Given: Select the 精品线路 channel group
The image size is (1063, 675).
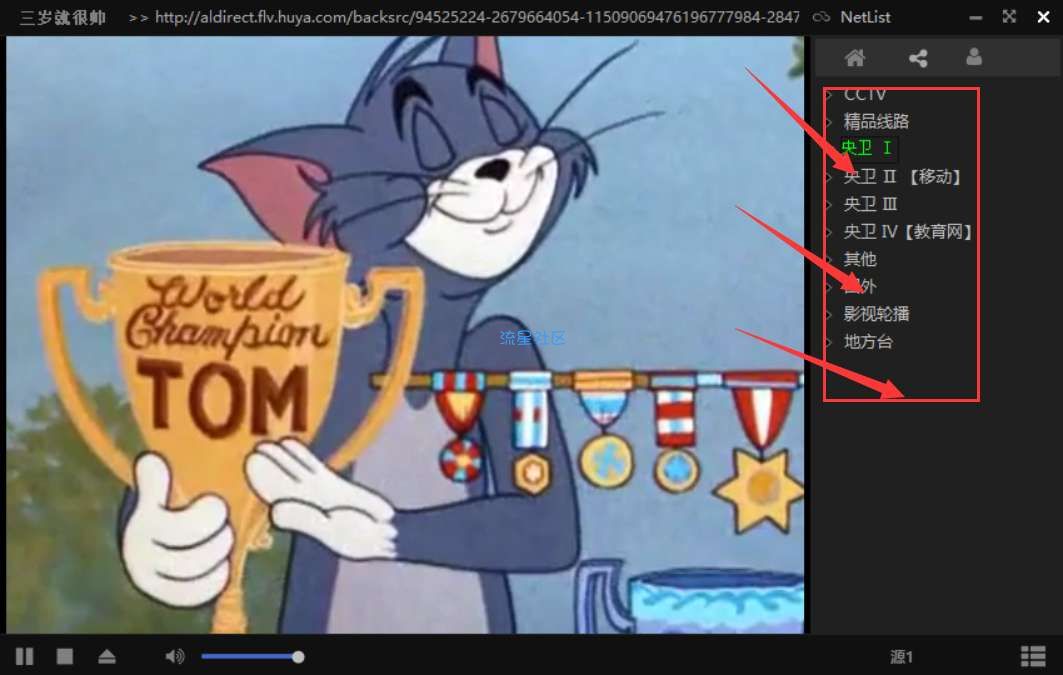Looking at the screenshot, I should click(876, 121).
